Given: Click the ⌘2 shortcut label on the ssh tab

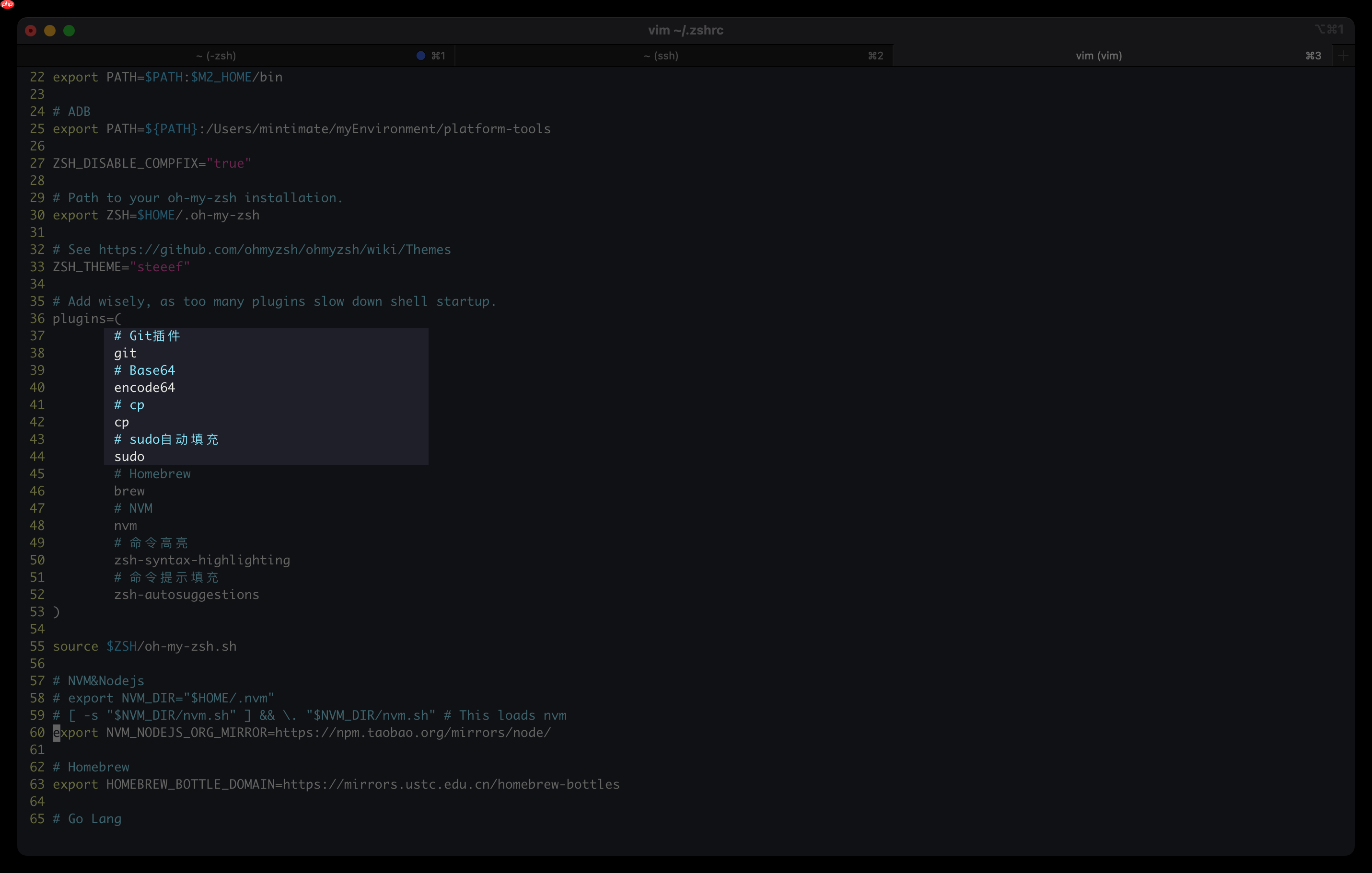Looking at the screenshot, I should click(x=875, y=55).
